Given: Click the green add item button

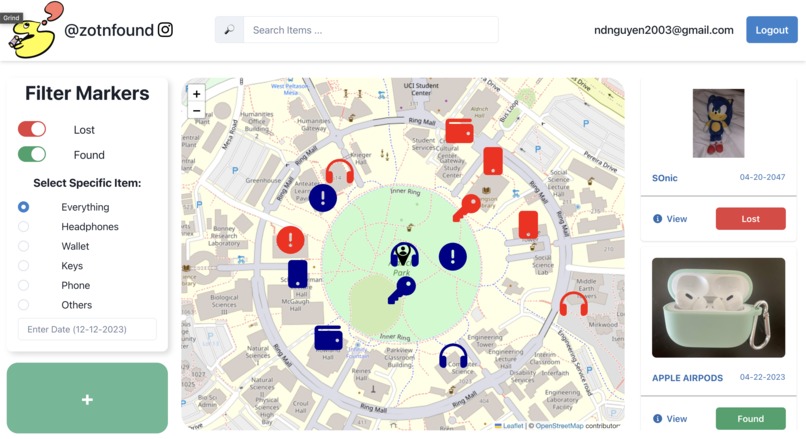Looking at the screenshot, I should (x=87, y=398).
